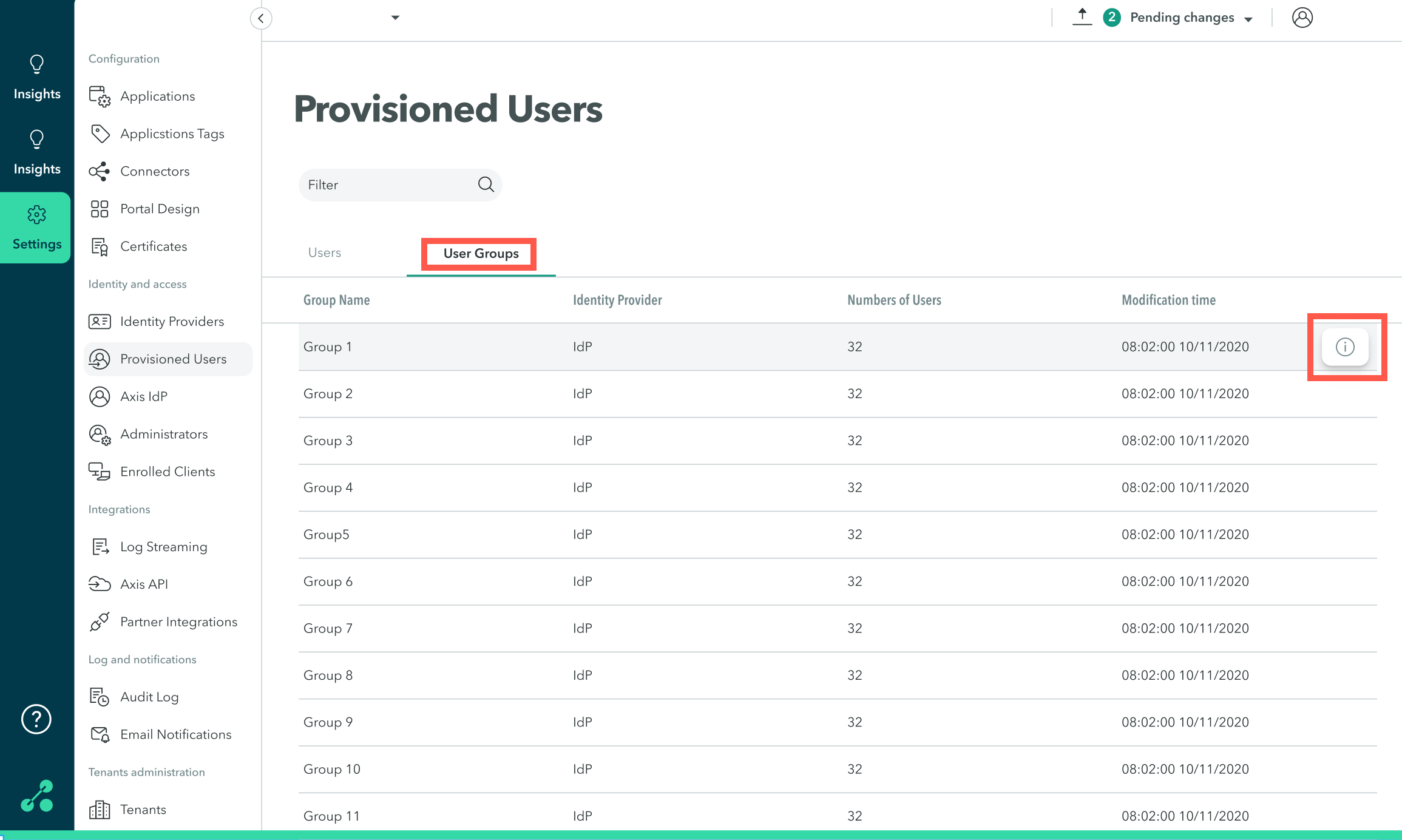
Task: Select the Group 6 row
Action: click(838, 581)
